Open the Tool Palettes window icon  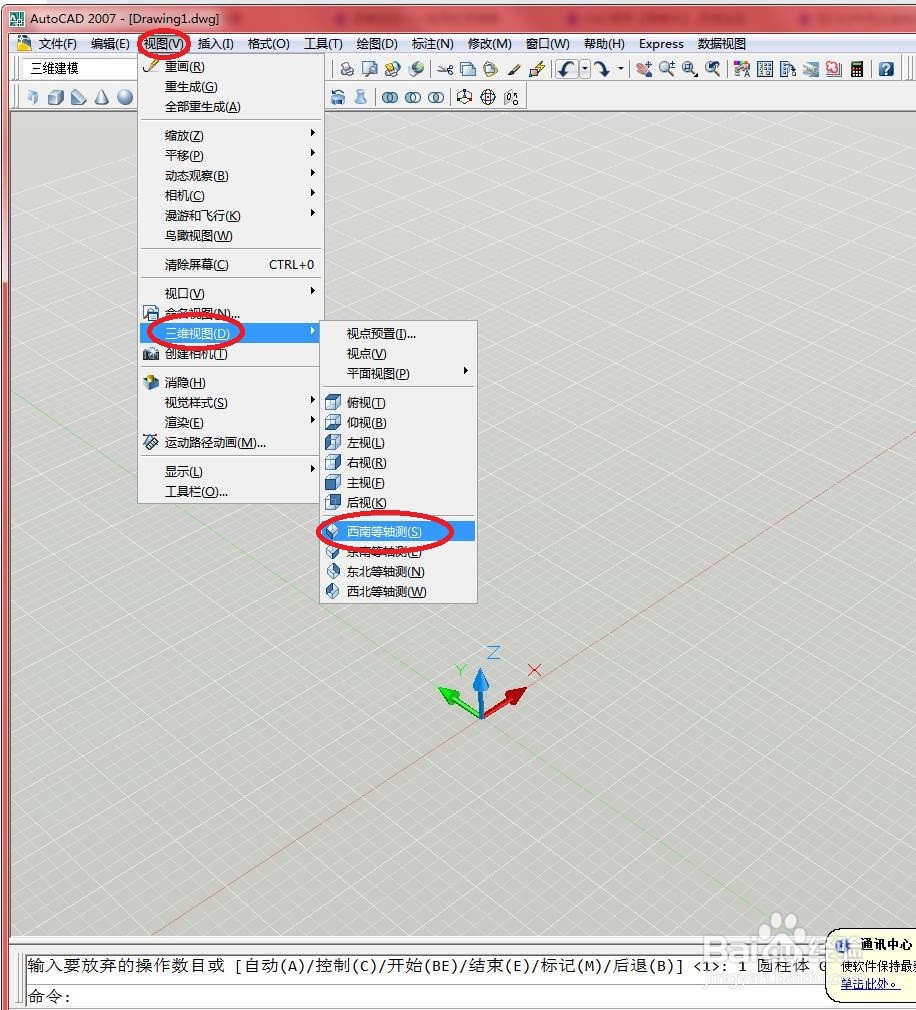click(788, 69)
